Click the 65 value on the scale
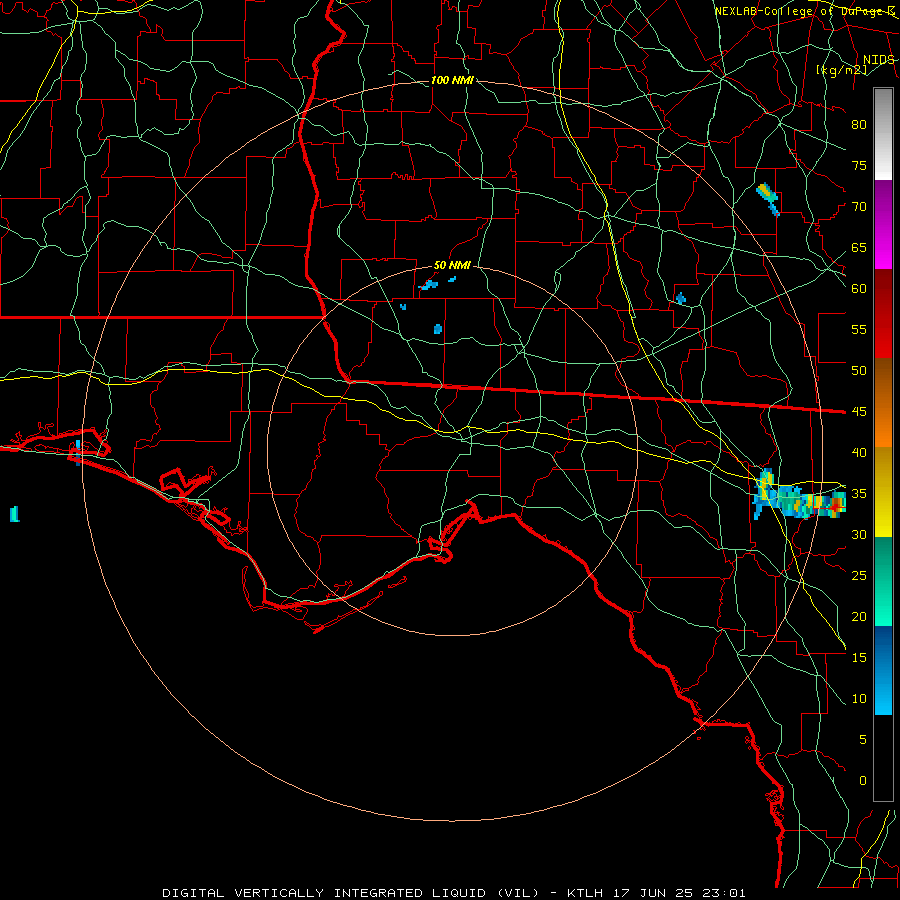 (x=859, y=248)
